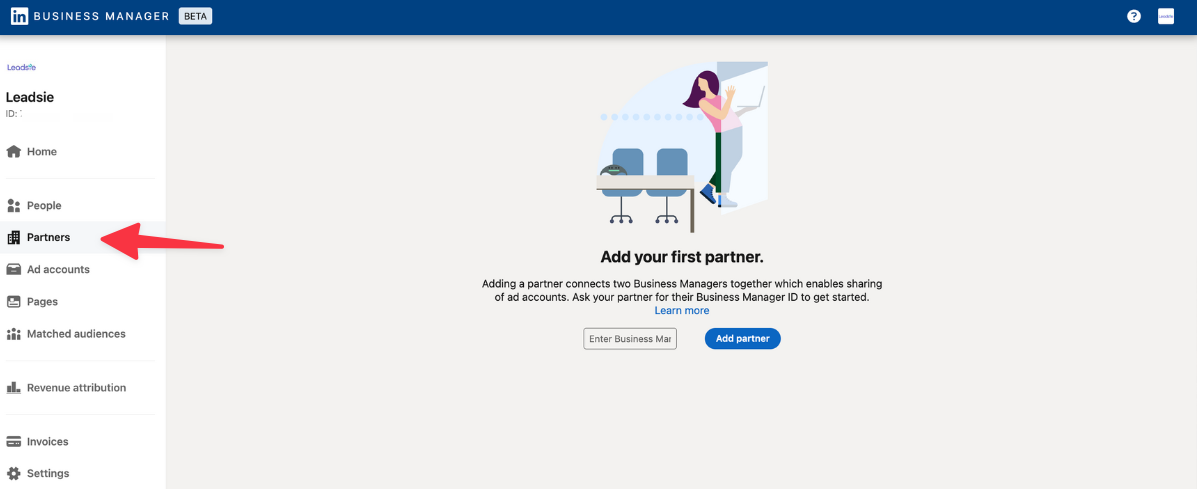The image size is (1197, 489).
Task: Open the Leadsie account avatar menu
Action: tap(1166, 16)
